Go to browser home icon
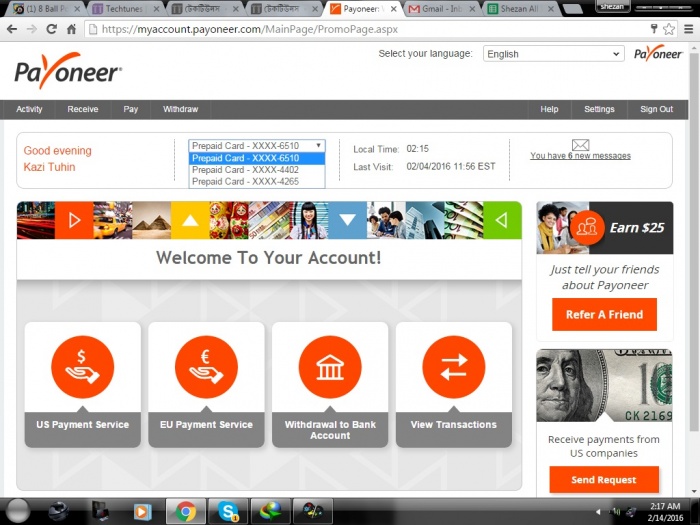Screen dimensions: 700x525 pos(71,29)
